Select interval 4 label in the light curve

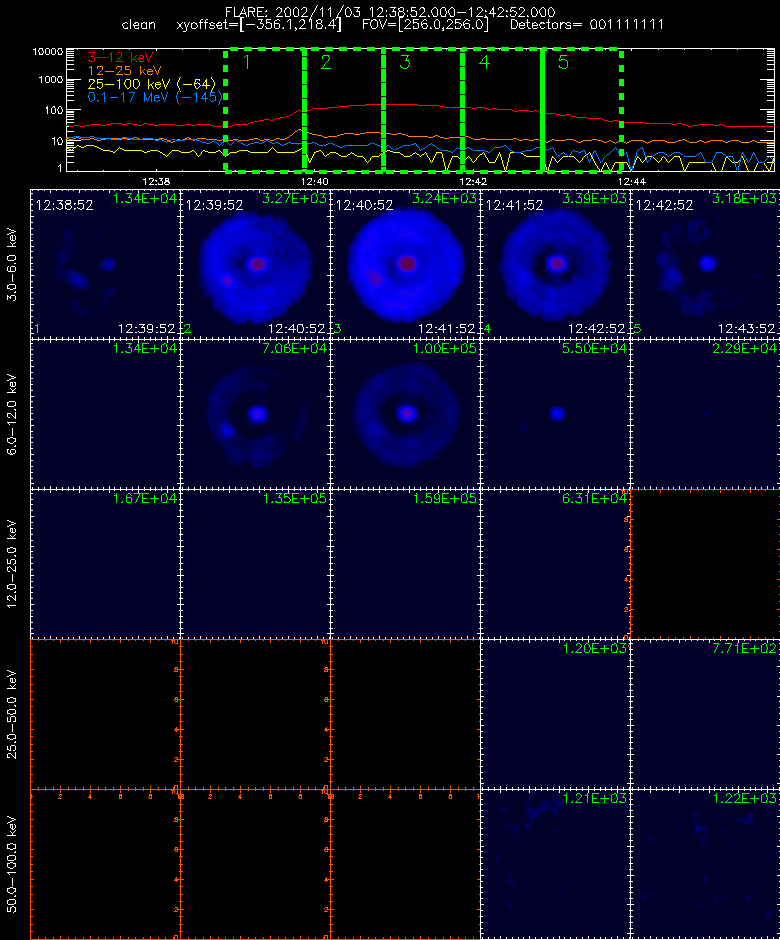point(484,62)
